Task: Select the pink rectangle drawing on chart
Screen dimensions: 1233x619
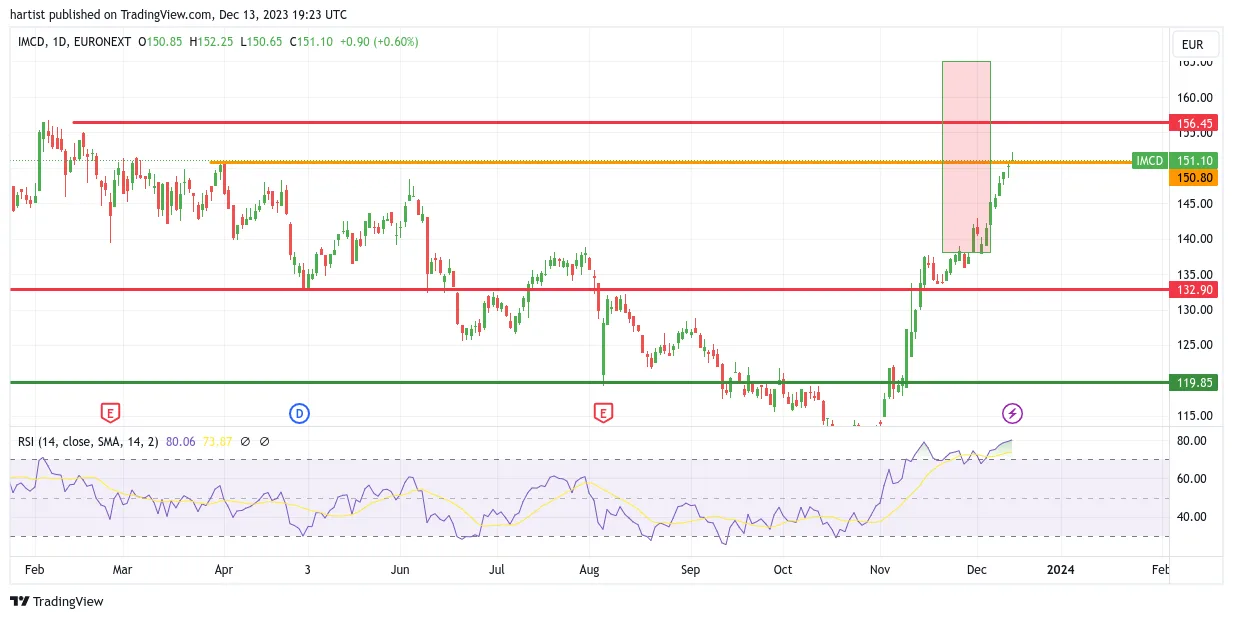Action: tap(966, 157)
